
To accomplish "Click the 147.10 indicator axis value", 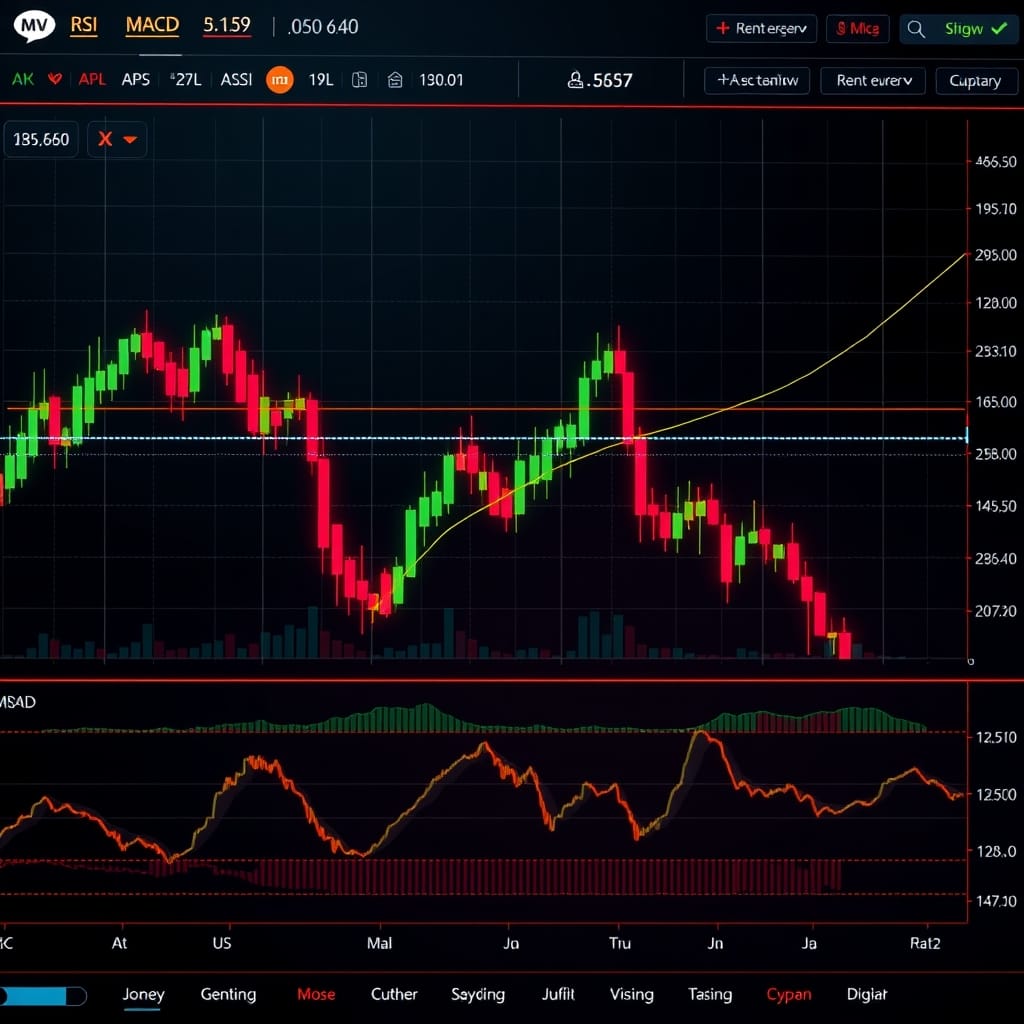I will click(x=996, y=901).
